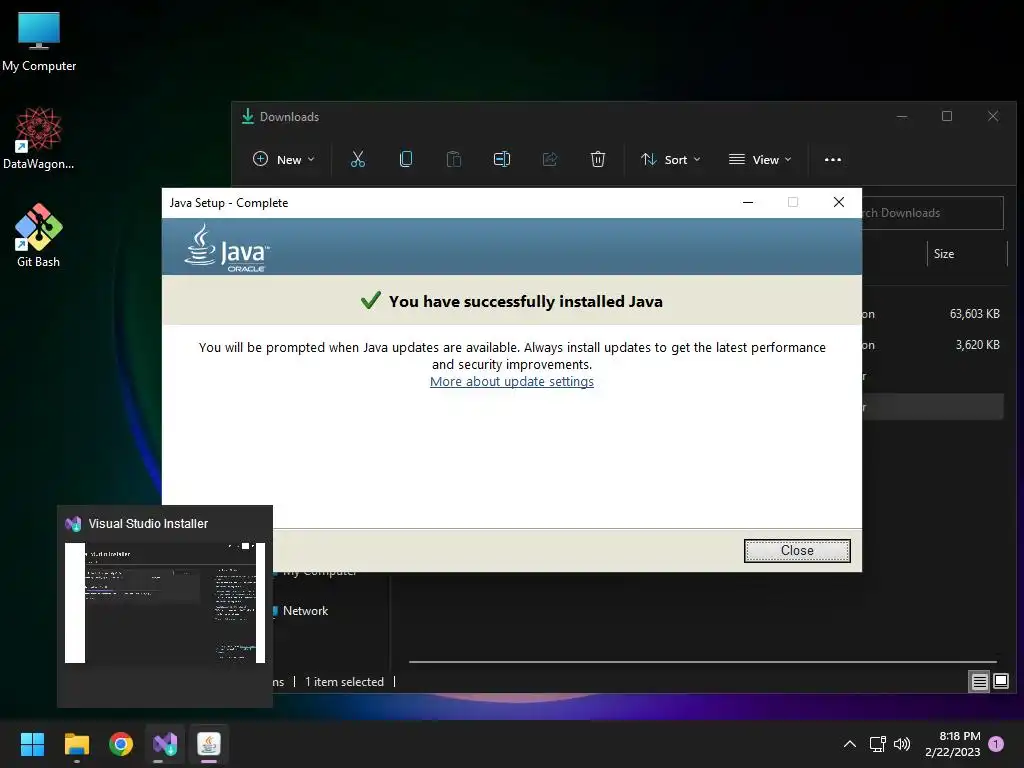This screenshot has width=1024, height=768.
Task: Select the Git Bash desktop shortcut
Action: click(x=39, y=236)
